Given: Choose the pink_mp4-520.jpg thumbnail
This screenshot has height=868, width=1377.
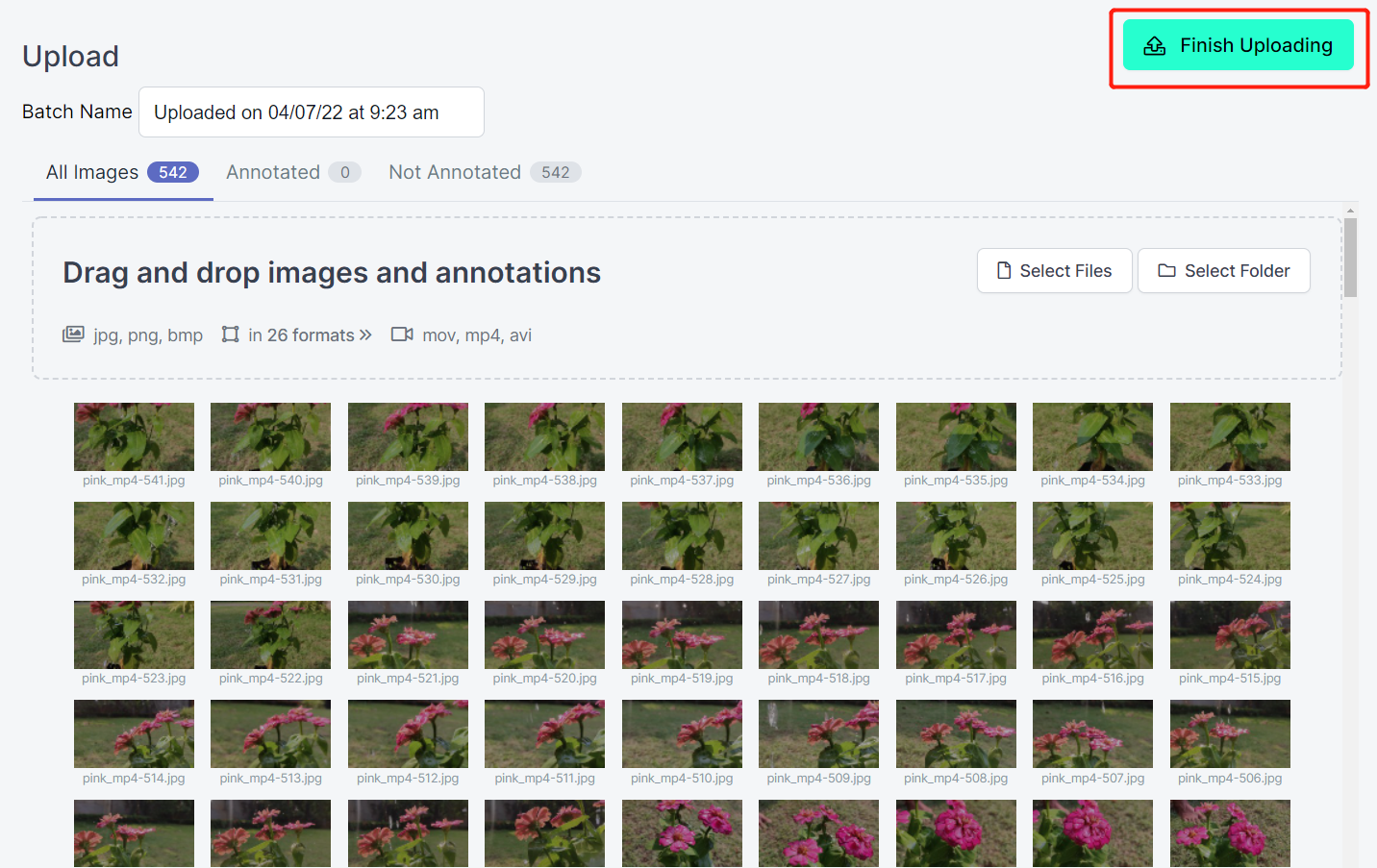Looking at the screenshot, I should point(545,635).
